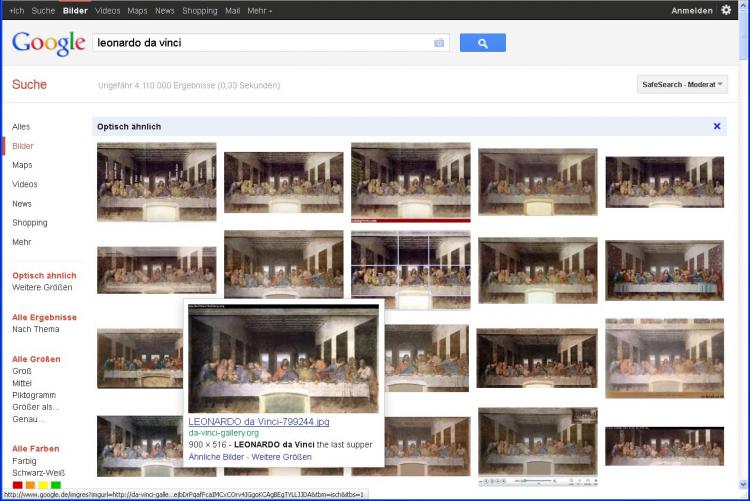
Task: Open search by image camera icon
Action: pyautogui.click(x=439, y=43)
